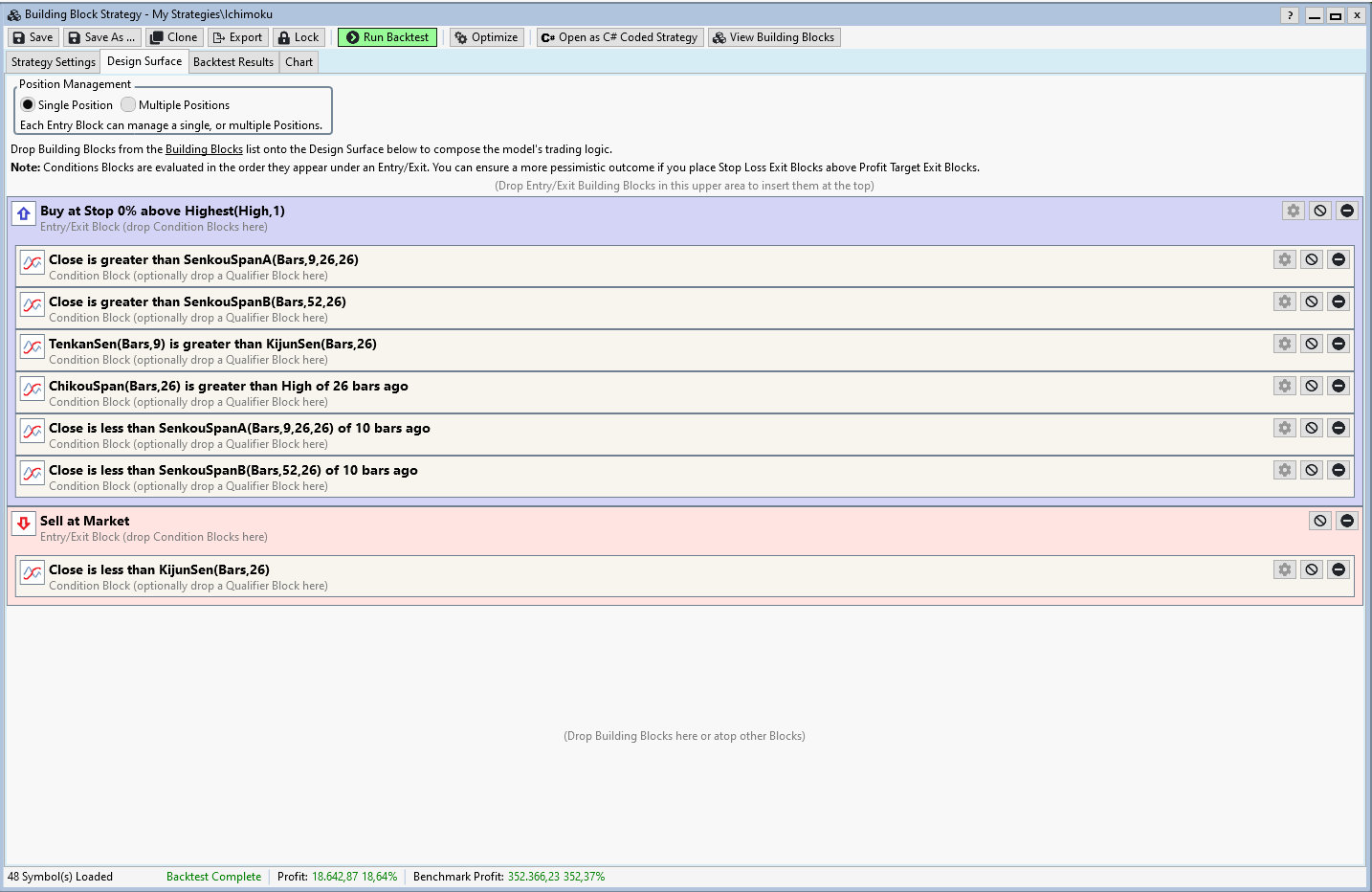Disable the Close less than SenkouSpanB condition
This screenshot has height=892, width=1372.
[1311, 470]
